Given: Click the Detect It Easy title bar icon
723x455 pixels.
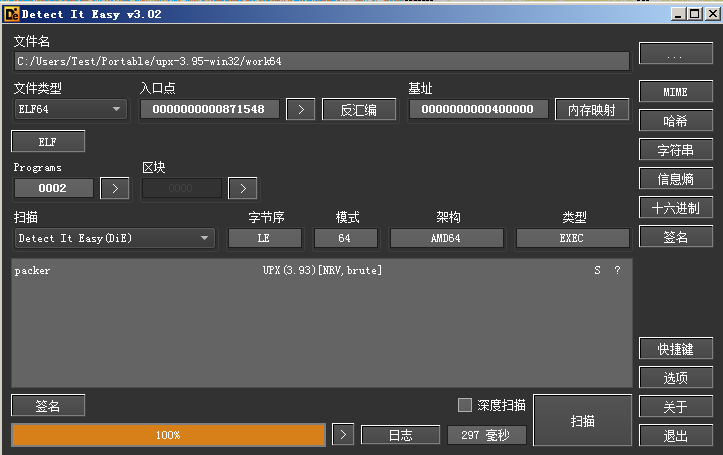Looking at the screenshot, I should coord(12,14).
